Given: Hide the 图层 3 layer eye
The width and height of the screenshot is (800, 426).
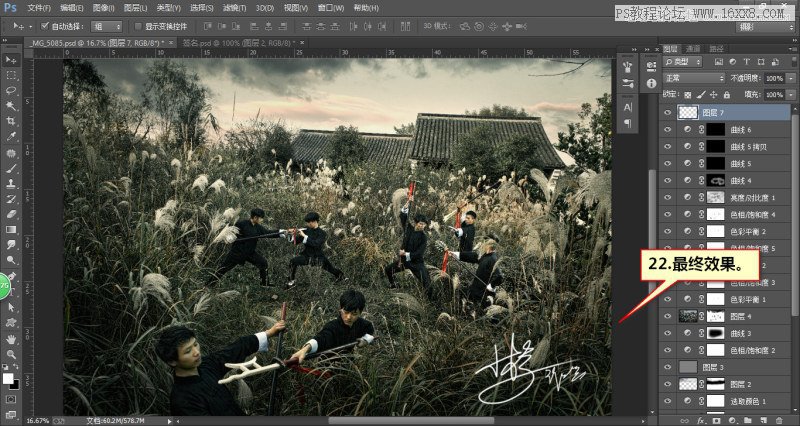Looking at the screenshot, I should (x=667, y=367).
